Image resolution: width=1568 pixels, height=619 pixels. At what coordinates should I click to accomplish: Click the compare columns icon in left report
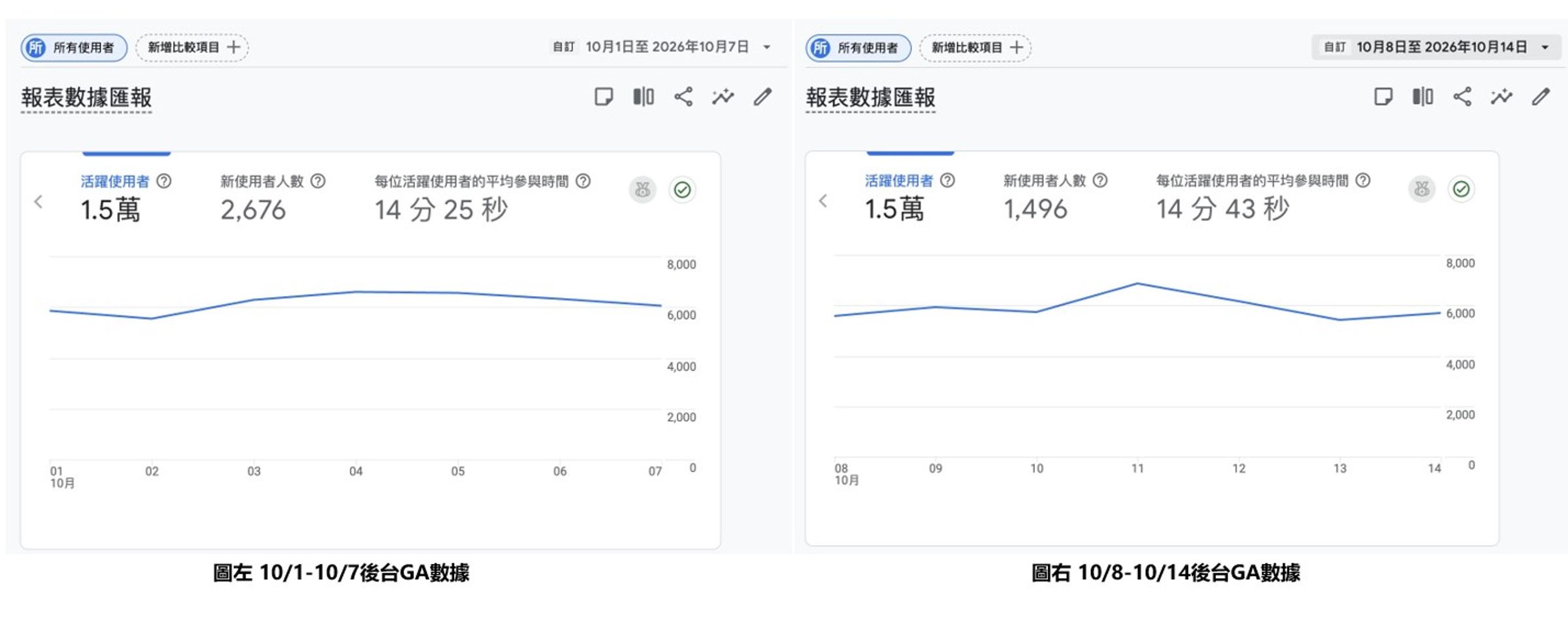click(x=644, y=97)
